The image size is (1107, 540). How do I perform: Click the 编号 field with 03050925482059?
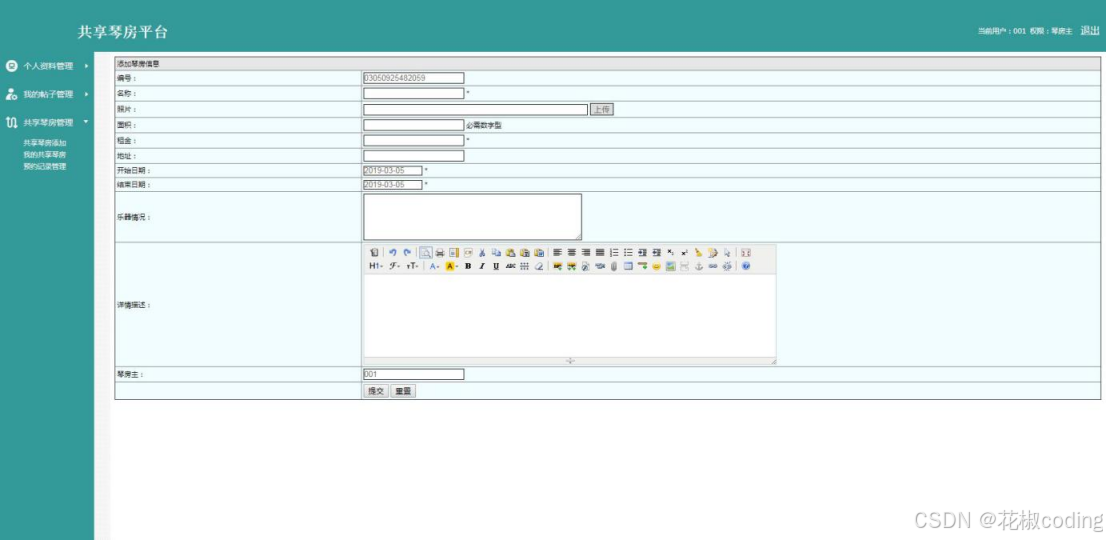click(414, 78)
